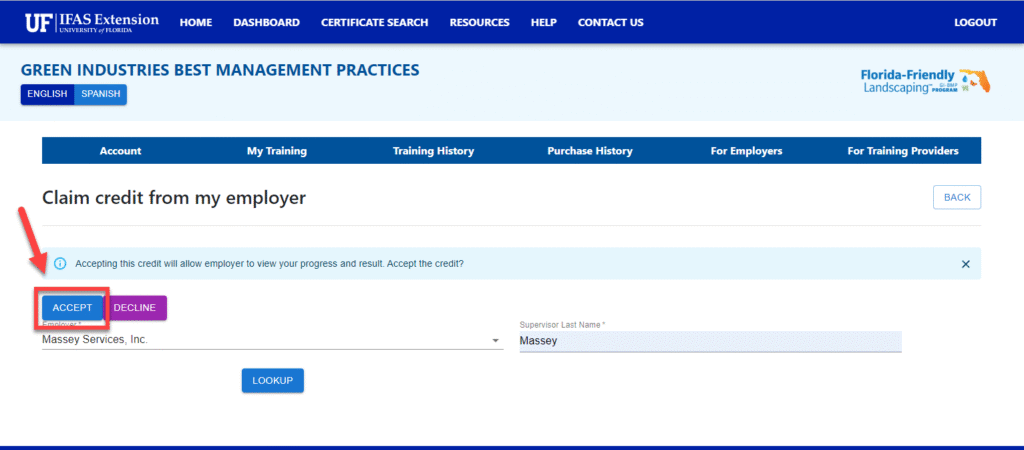Open the My Training tab

click(x=277, y=151)
